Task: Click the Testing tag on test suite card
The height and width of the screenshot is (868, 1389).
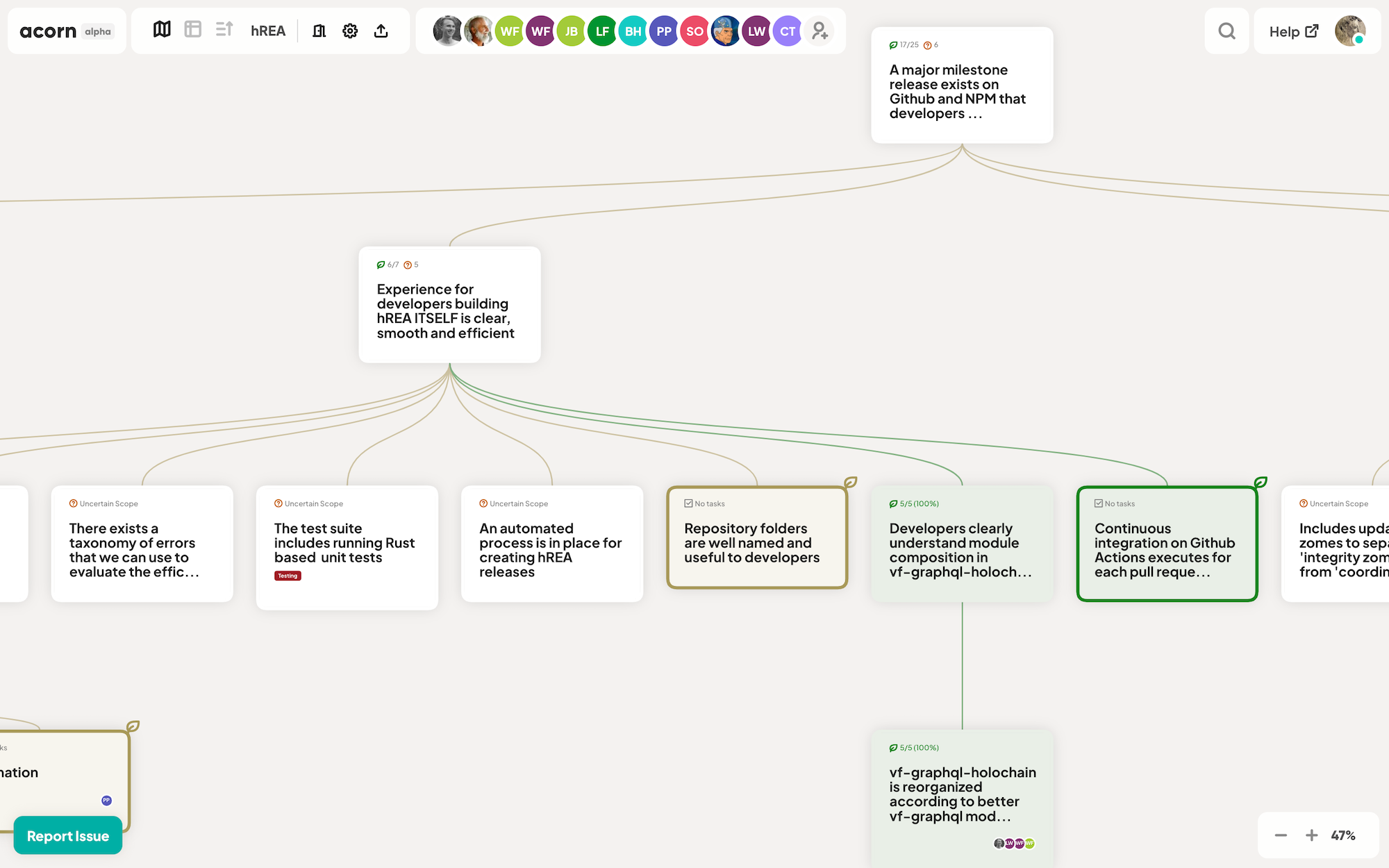Action: [288, 576]
